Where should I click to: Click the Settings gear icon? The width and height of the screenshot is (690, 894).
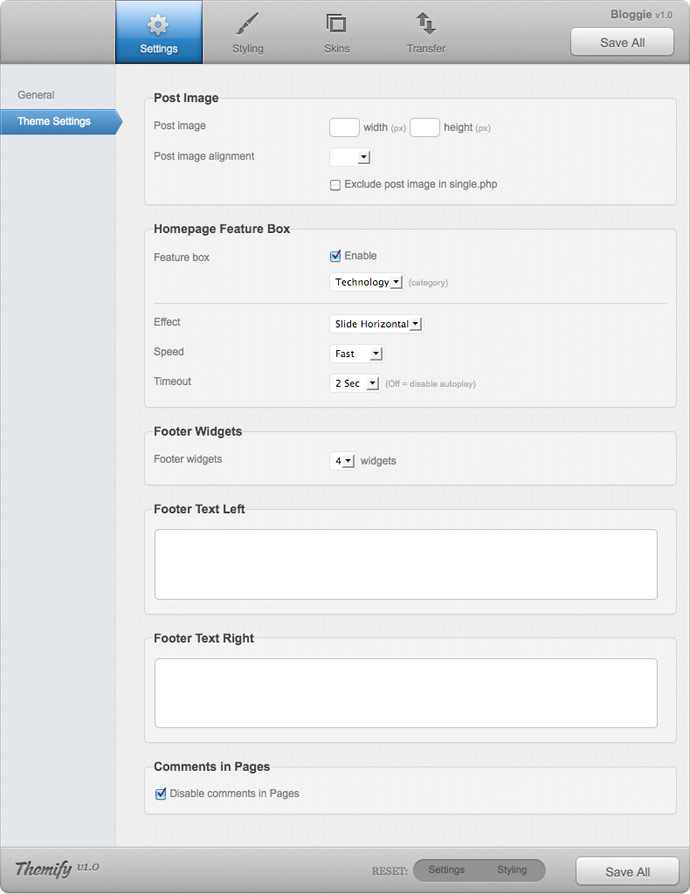158,25
